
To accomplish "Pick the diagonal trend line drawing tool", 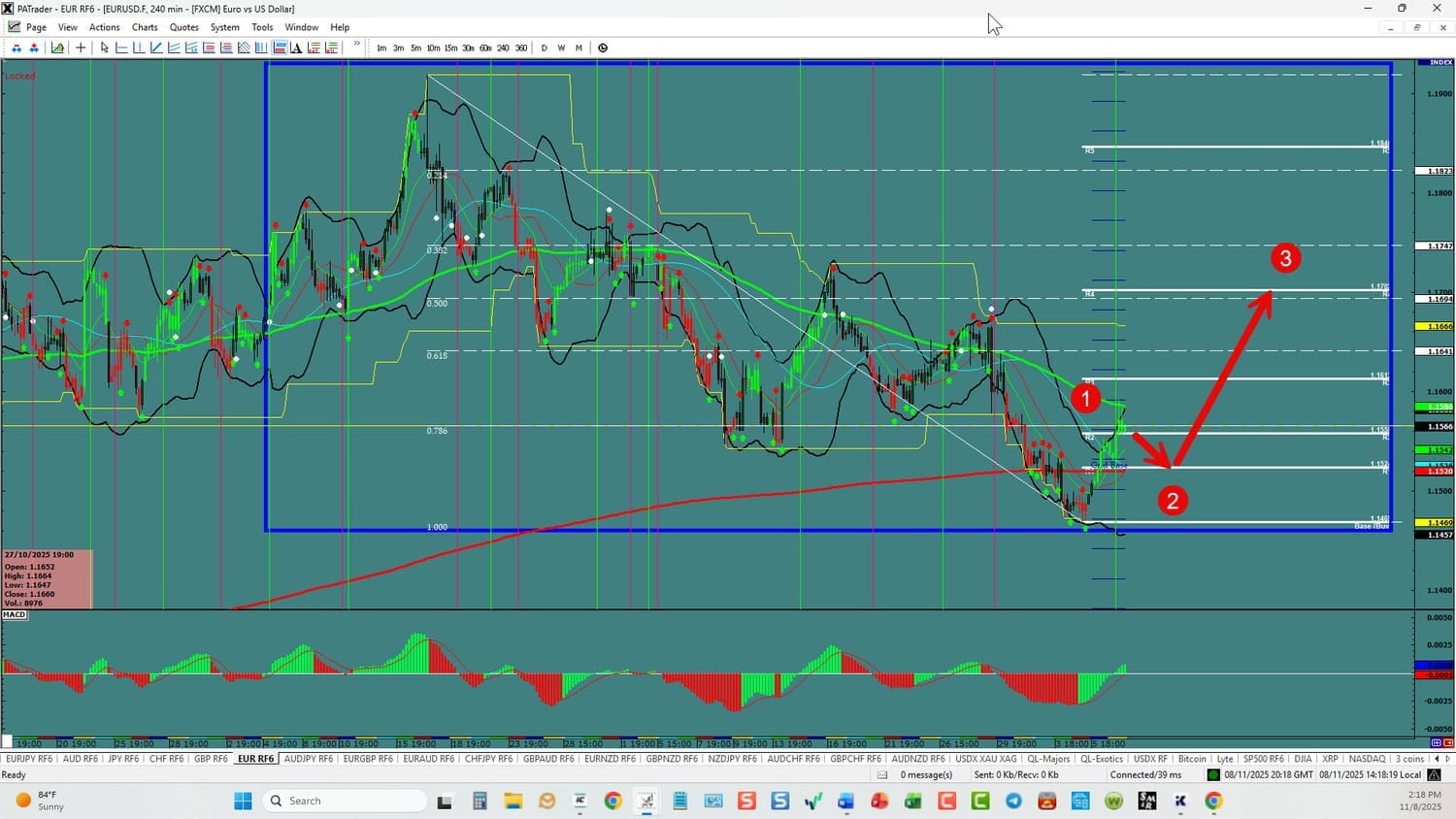I will 156,48.
